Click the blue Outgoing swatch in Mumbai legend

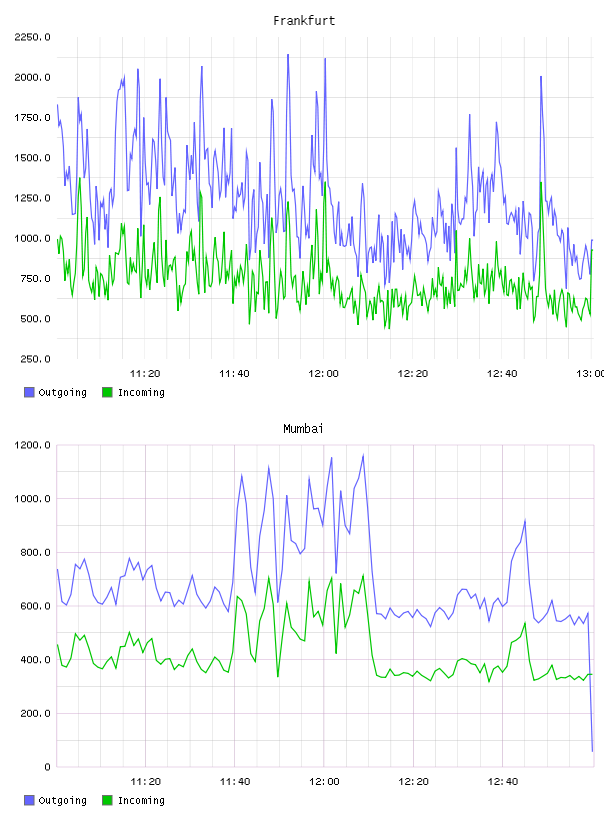pyautogui.click(x=29, y=800)
